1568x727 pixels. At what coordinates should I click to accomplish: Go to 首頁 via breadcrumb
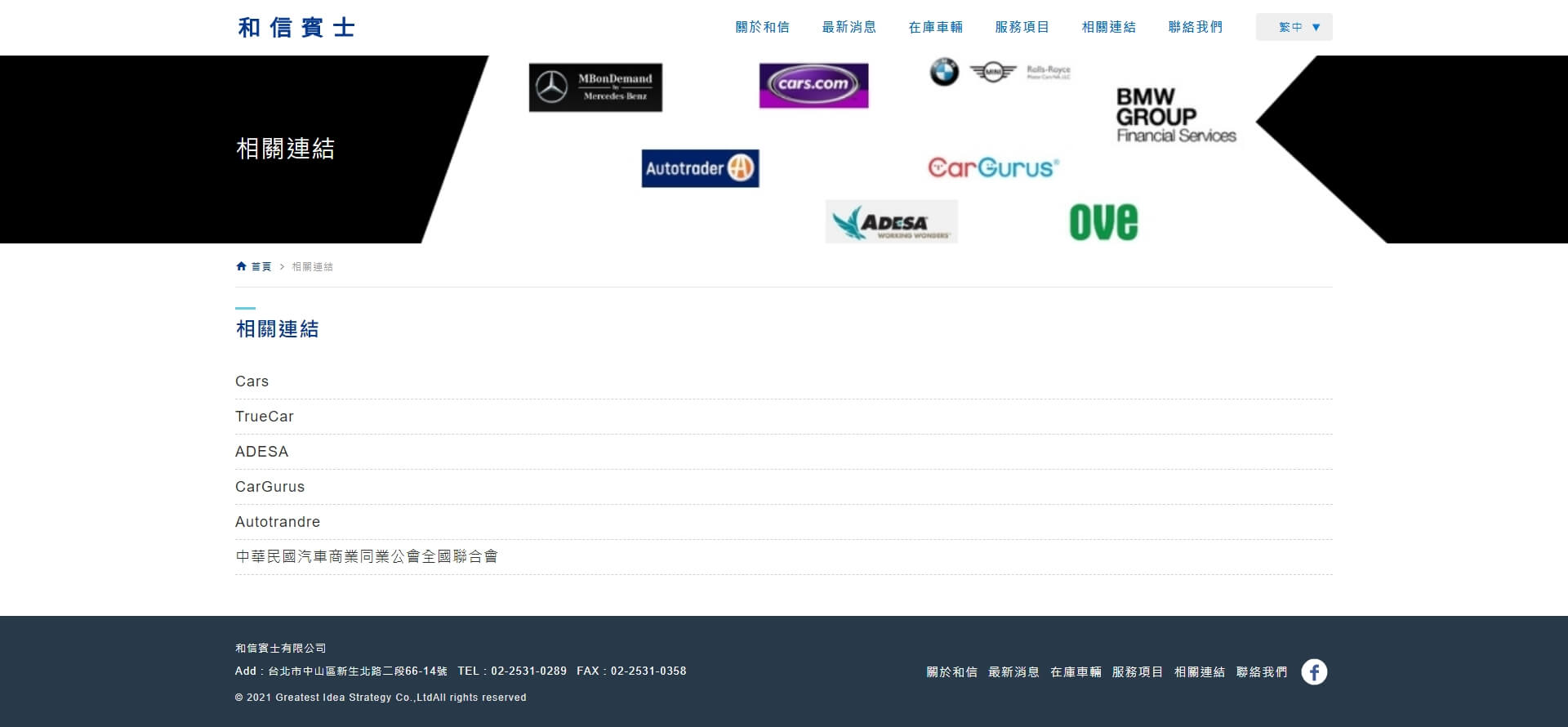click(261, 266)
